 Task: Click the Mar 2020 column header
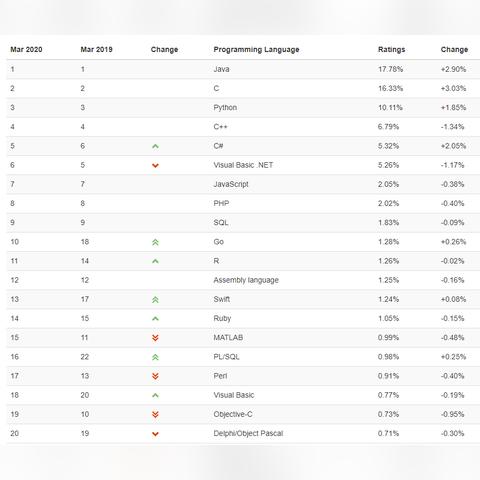click(x=26, y=49)
